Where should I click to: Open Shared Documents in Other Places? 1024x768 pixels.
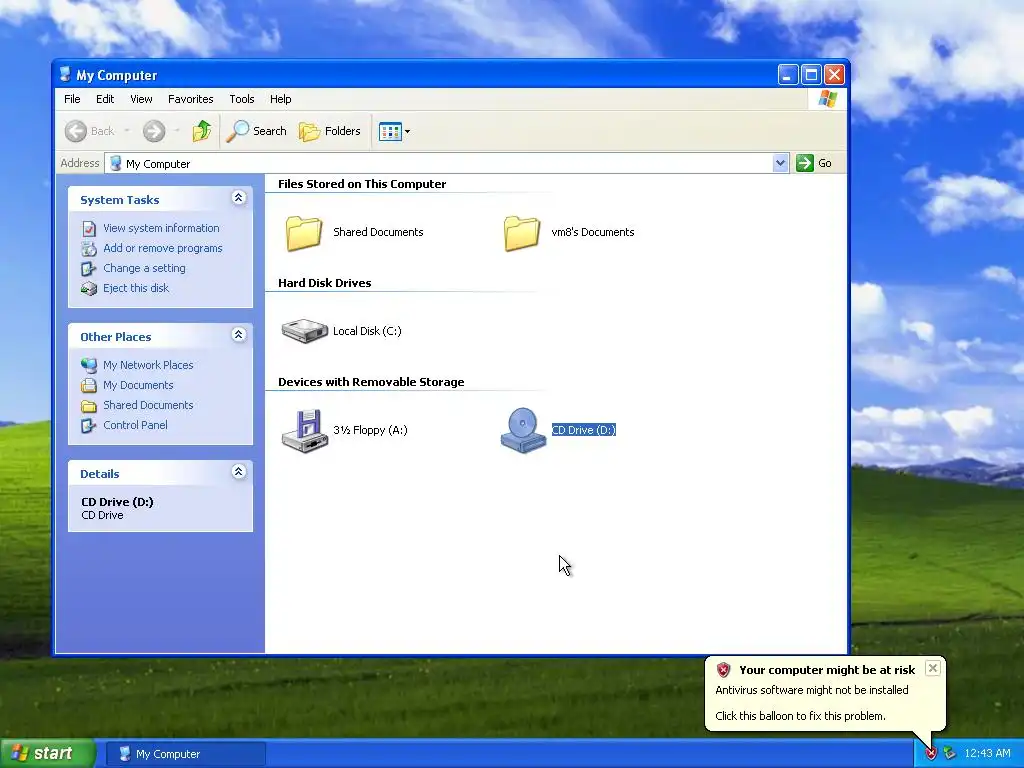[148, 405]
